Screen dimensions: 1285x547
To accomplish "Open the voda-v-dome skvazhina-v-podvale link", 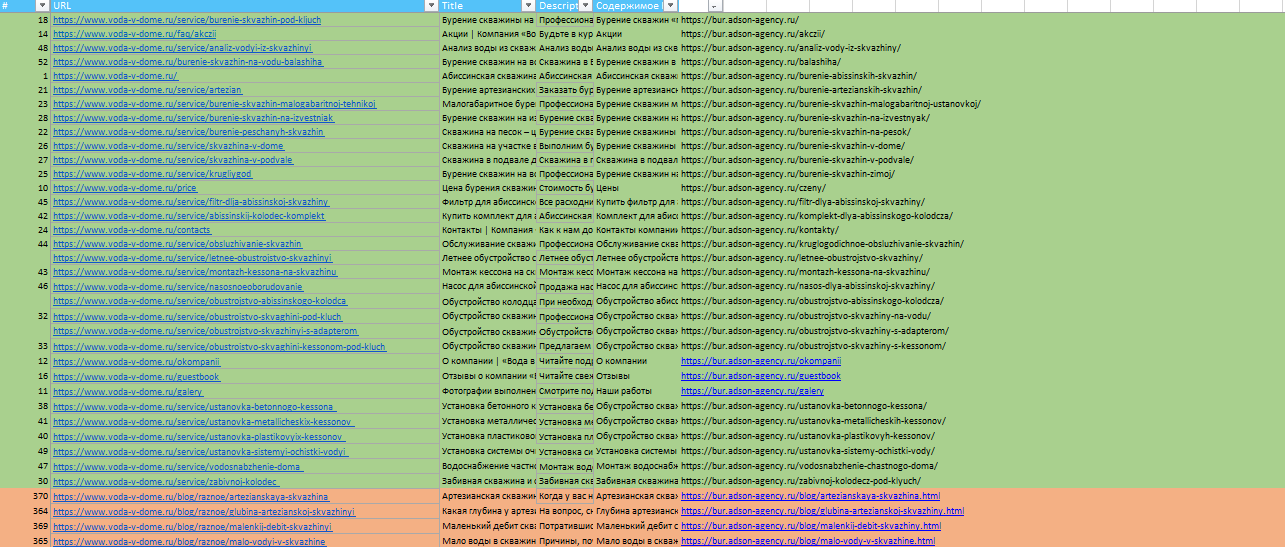I will click(173, 160).
